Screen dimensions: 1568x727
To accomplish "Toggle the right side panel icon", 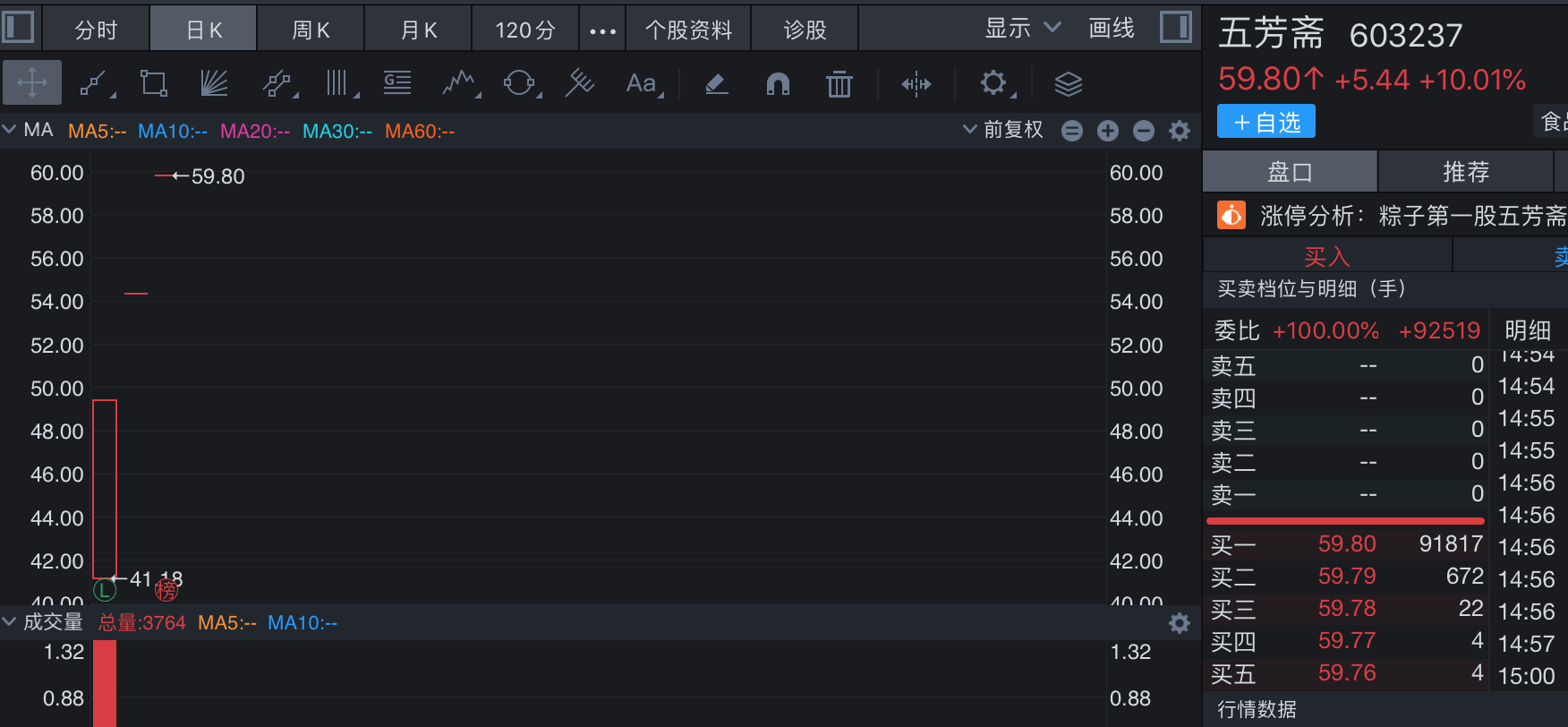I will coord(1175,27).
